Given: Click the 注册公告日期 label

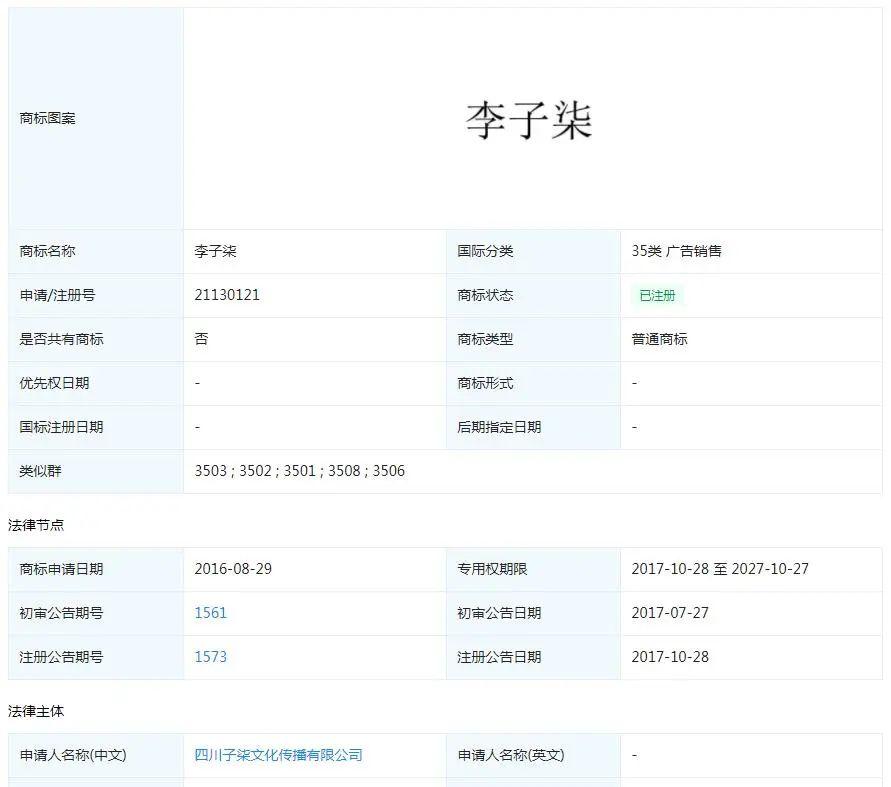Looking at the screenshot, I should (x=499, y=657).
